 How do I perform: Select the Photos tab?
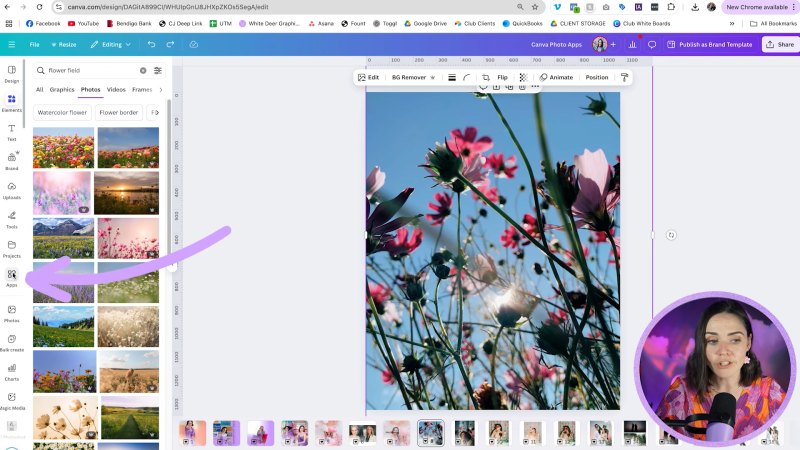[90, 90]
